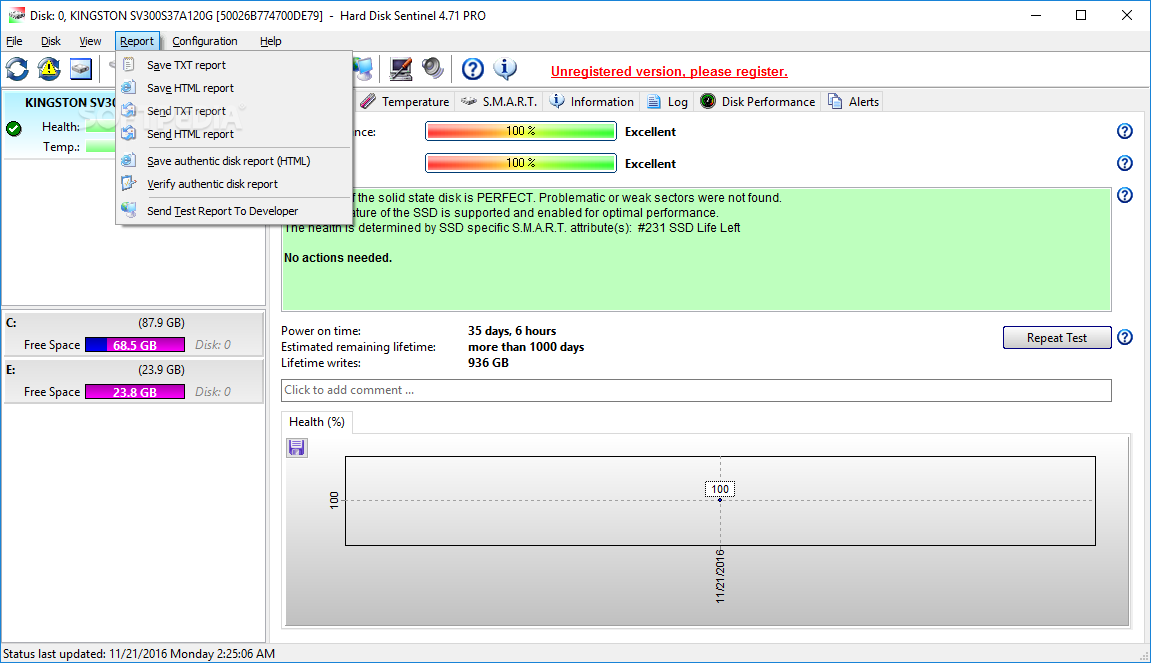The height and width of the screenshot is (663, 1151).
Task: Click the application icon in the title bar
Action: pyautogui.click(x=16, y=15)
